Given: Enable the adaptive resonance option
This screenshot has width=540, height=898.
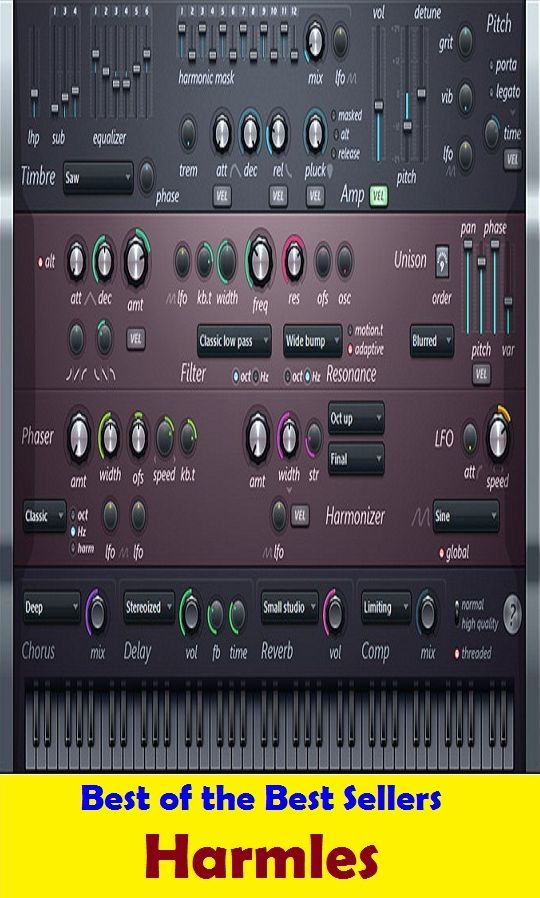Looking at the screenshot, I should click(x=351, y=349).
